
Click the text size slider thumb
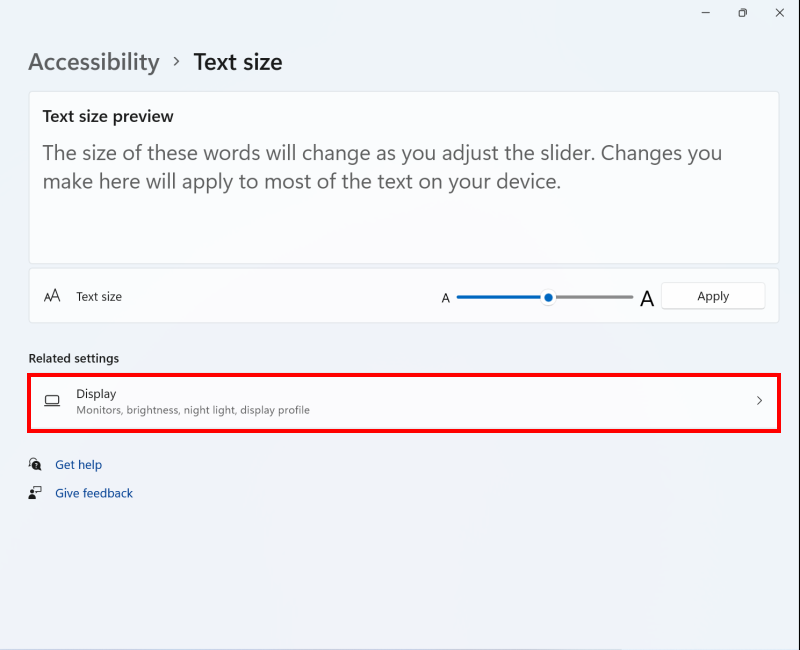click(548, 297)
